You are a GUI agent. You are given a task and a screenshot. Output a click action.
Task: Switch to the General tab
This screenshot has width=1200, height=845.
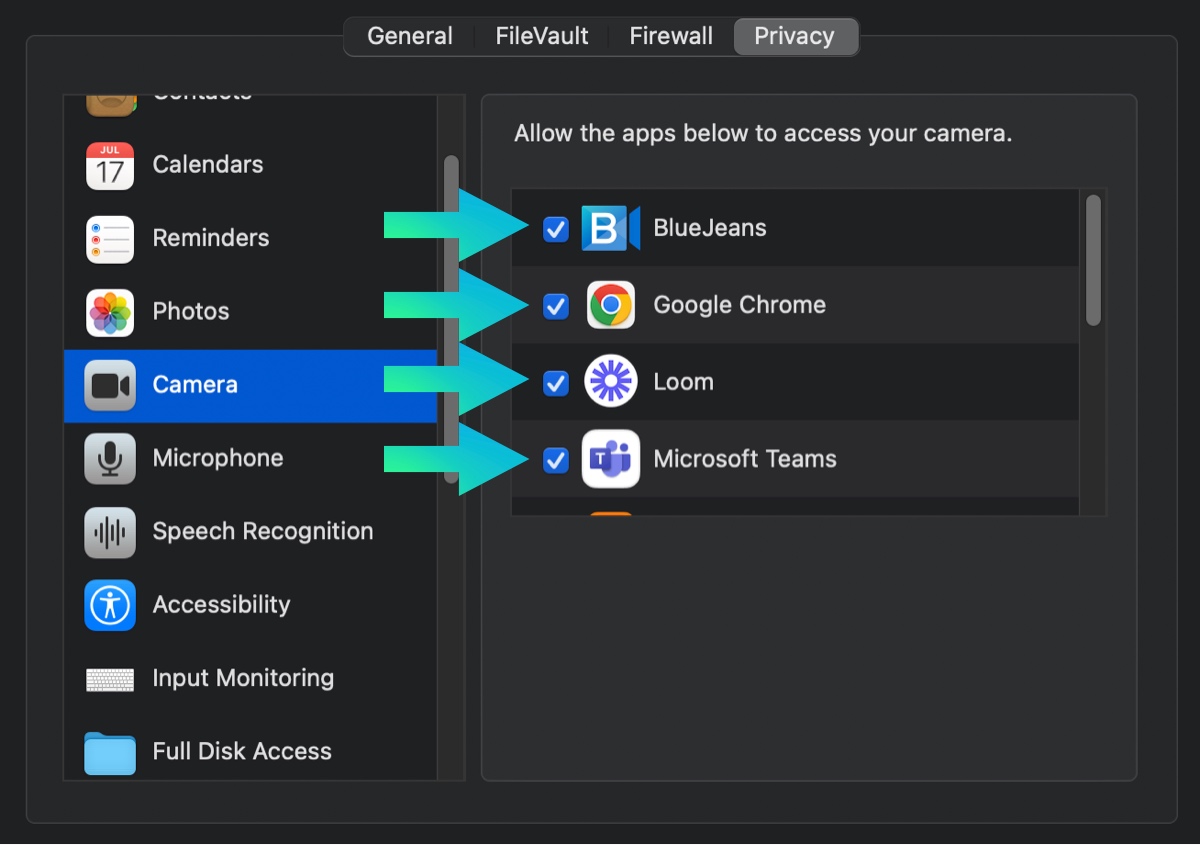410,37
